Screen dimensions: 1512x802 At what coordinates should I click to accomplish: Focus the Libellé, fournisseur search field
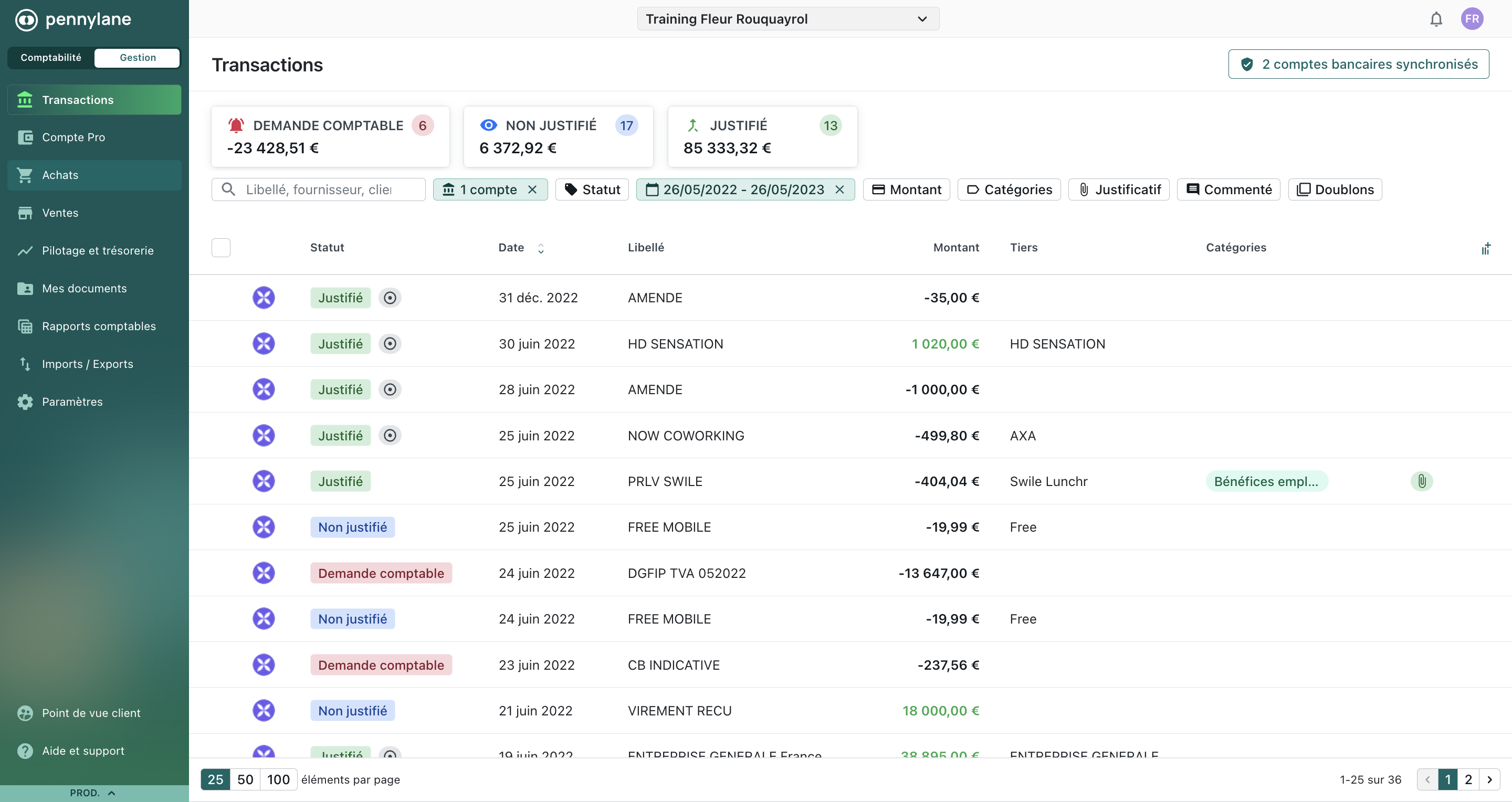[319, 189]
